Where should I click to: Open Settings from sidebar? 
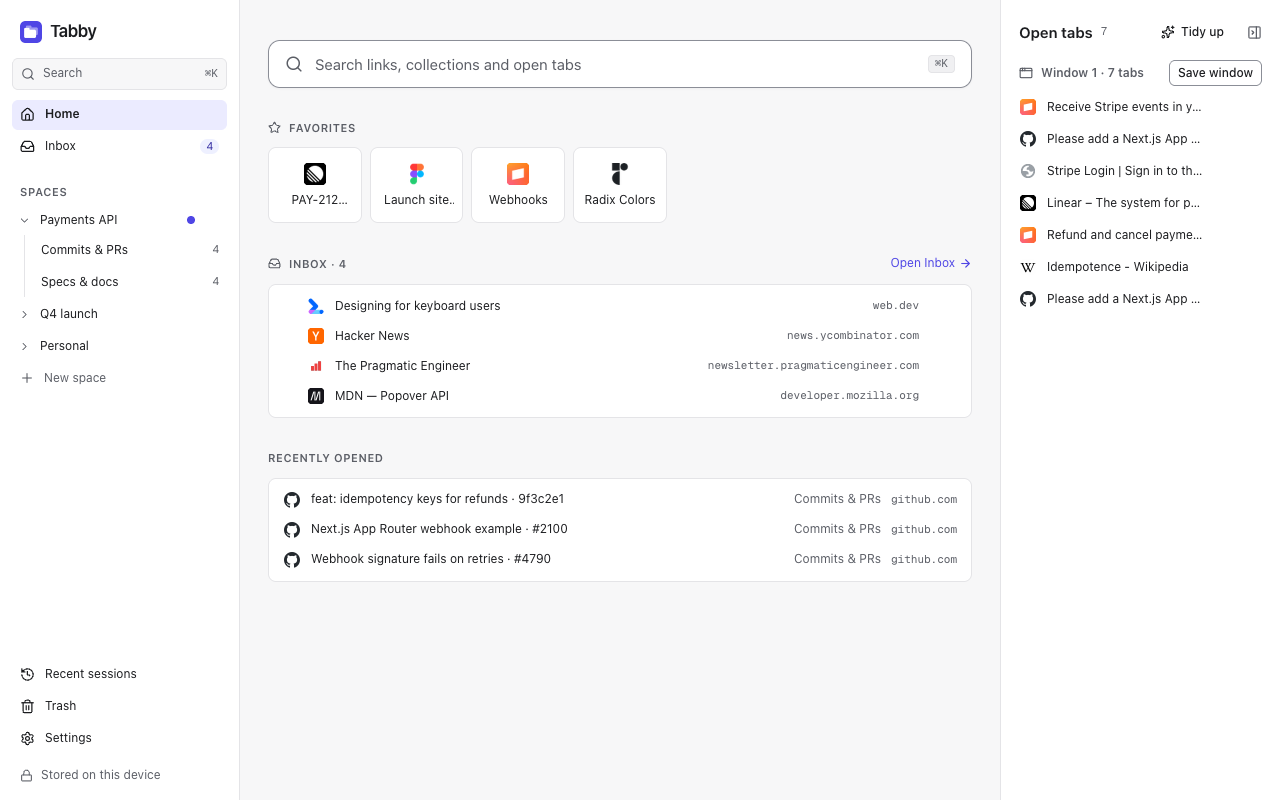(119, 738)
